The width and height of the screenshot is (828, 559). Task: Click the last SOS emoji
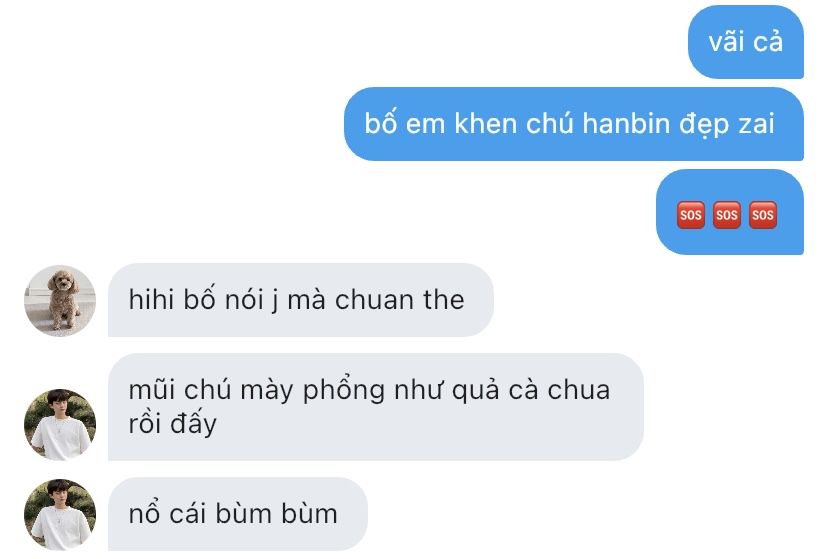point(763,214)
